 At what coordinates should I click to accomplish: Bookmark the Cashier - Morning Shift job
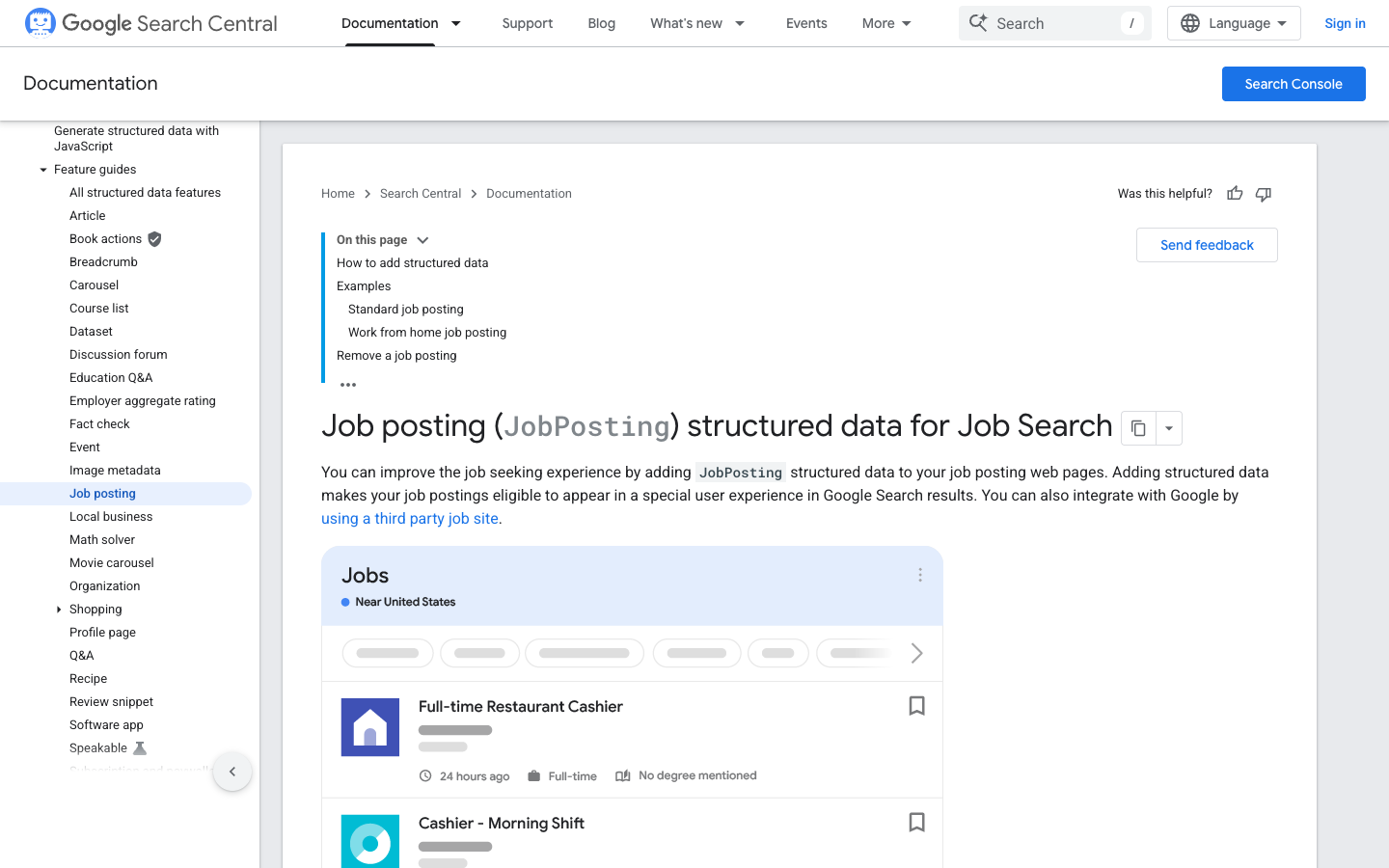coord(917,822)
